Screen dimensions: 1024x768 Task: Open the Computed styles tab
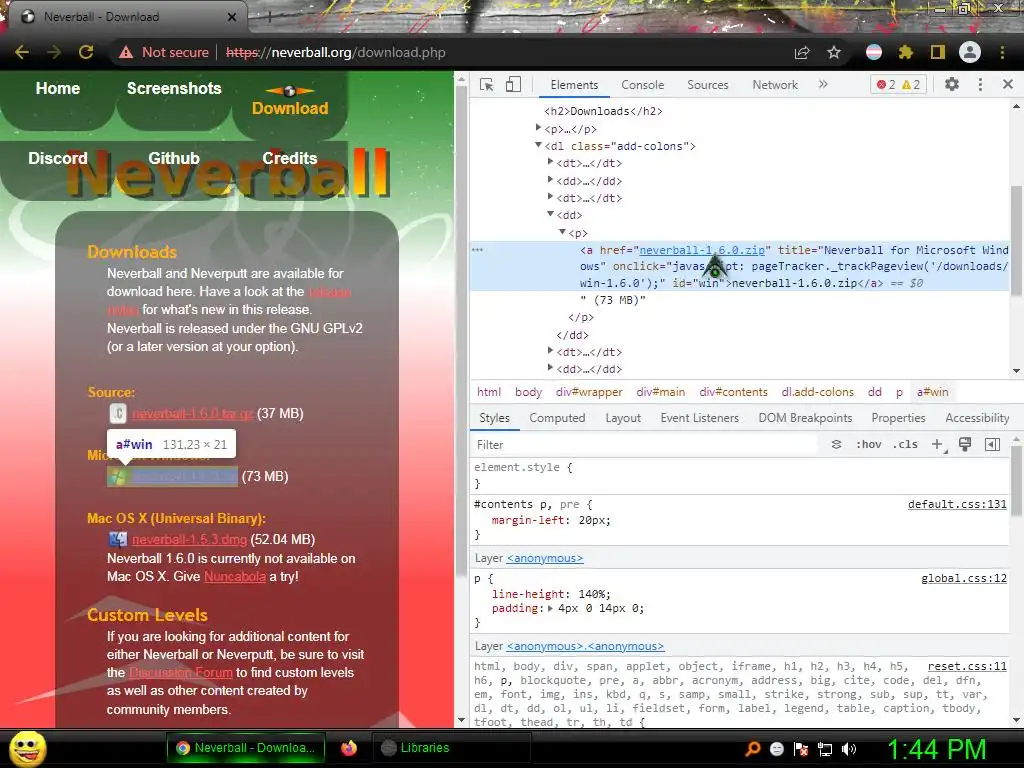[x=557, y=418]
